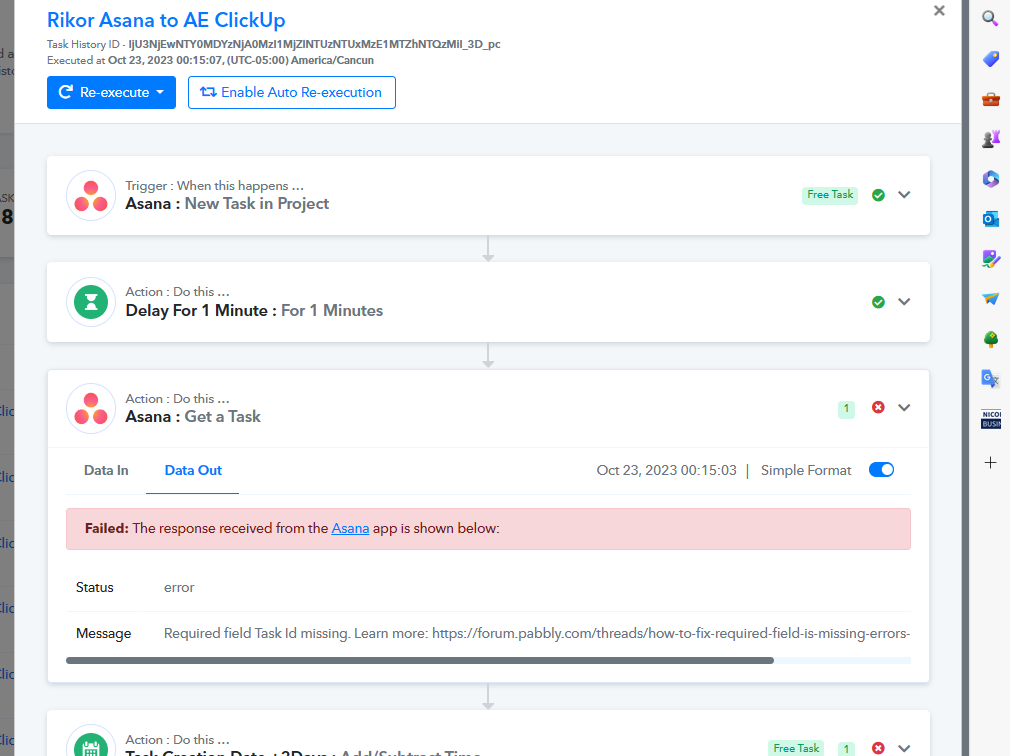Image resolution: width=1010 pixels, height=756 pixels.
Task: Click the Asana Get a Task app icon
Action: click(x=91, y=408)
